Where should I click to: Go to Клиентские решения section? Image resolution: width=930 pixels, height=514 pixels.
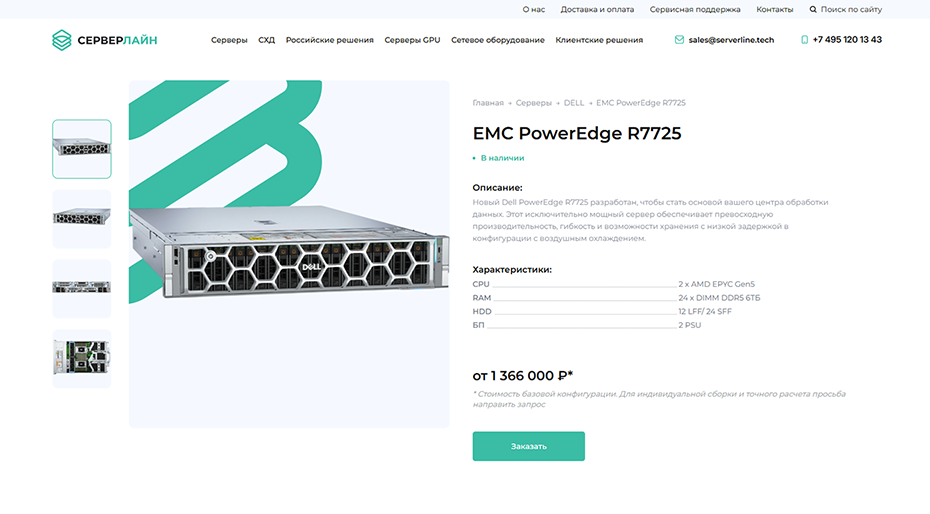(599, 40)
